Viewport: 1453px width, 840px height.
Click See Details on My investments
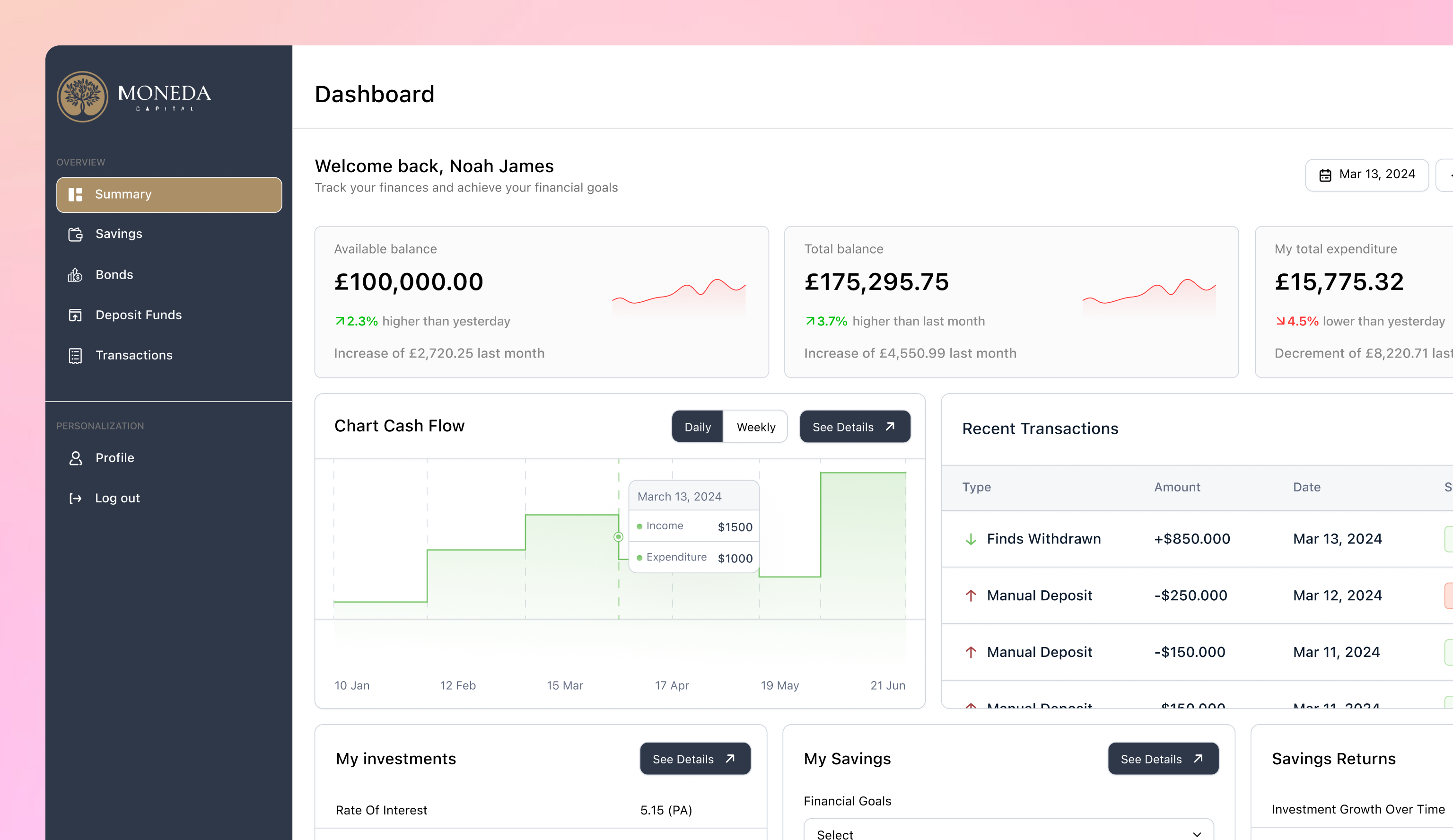pyautogui.click(x=695, y=759)
